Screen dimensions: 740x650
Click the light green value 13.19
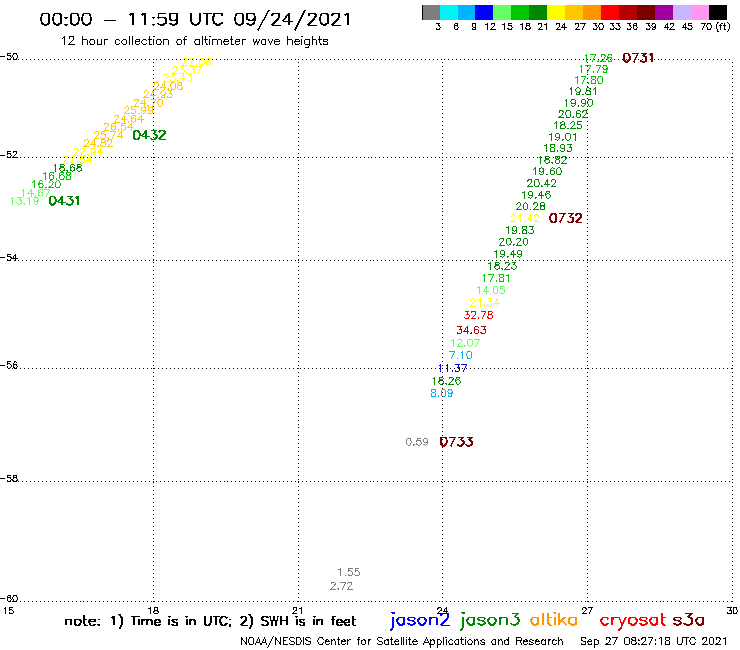(25, 201)
